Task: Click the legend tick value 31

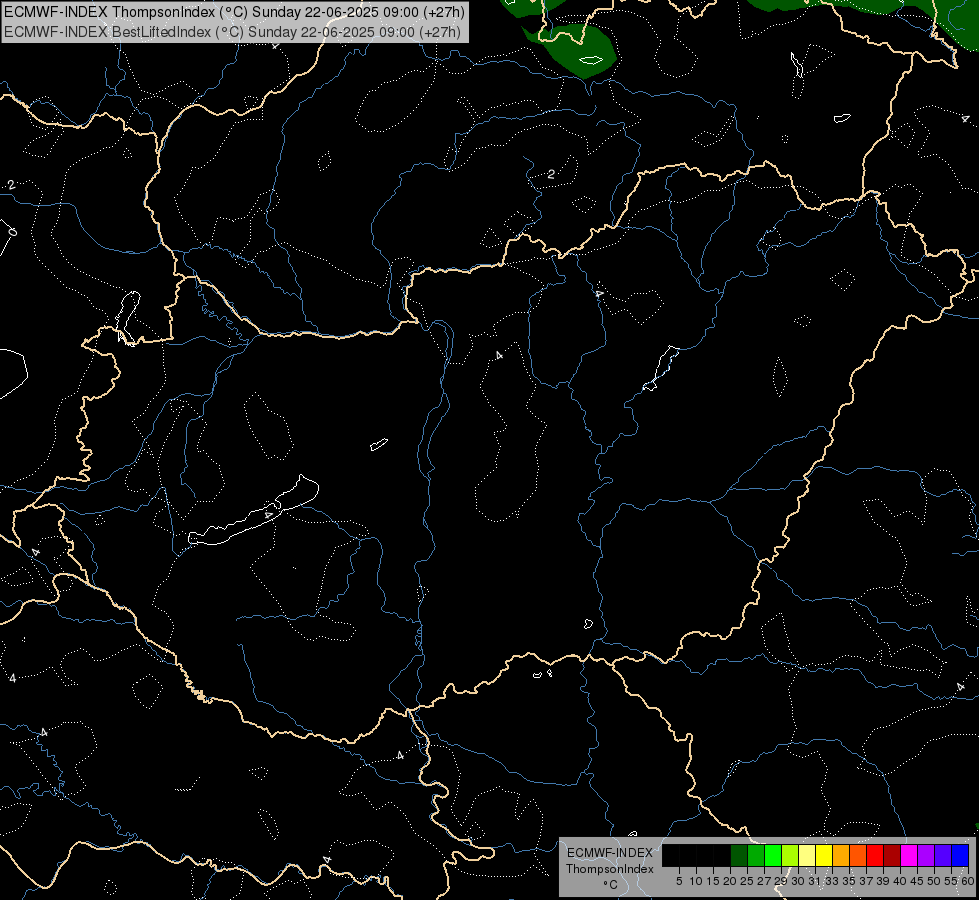Action: coord(815,881)
